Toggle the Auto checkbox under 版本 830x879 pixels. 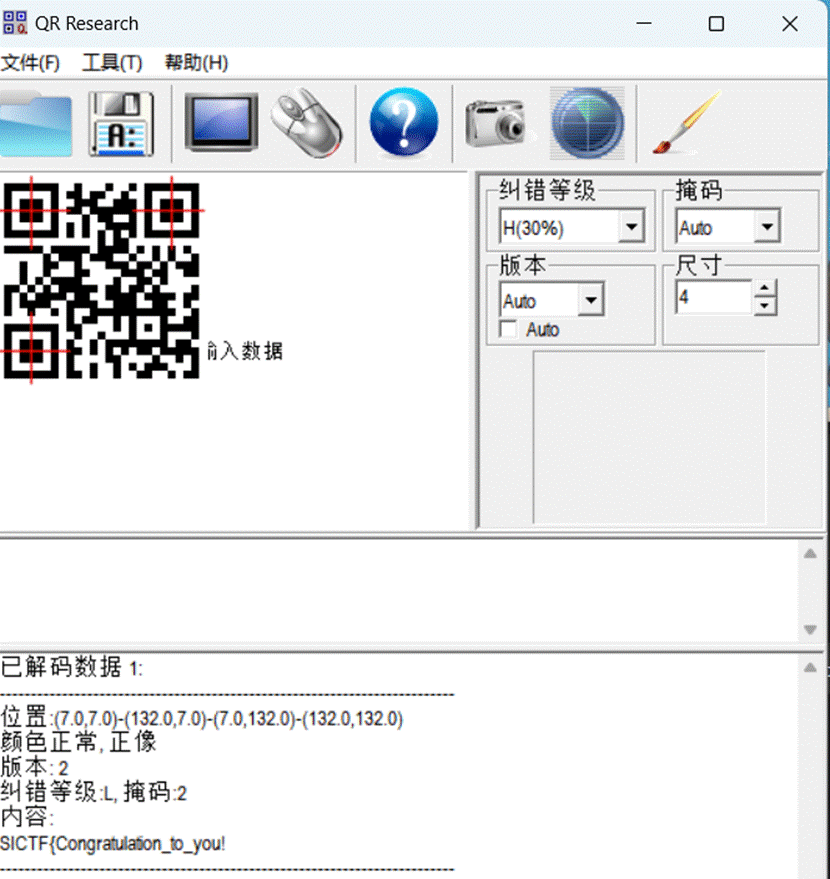(508, 329)
